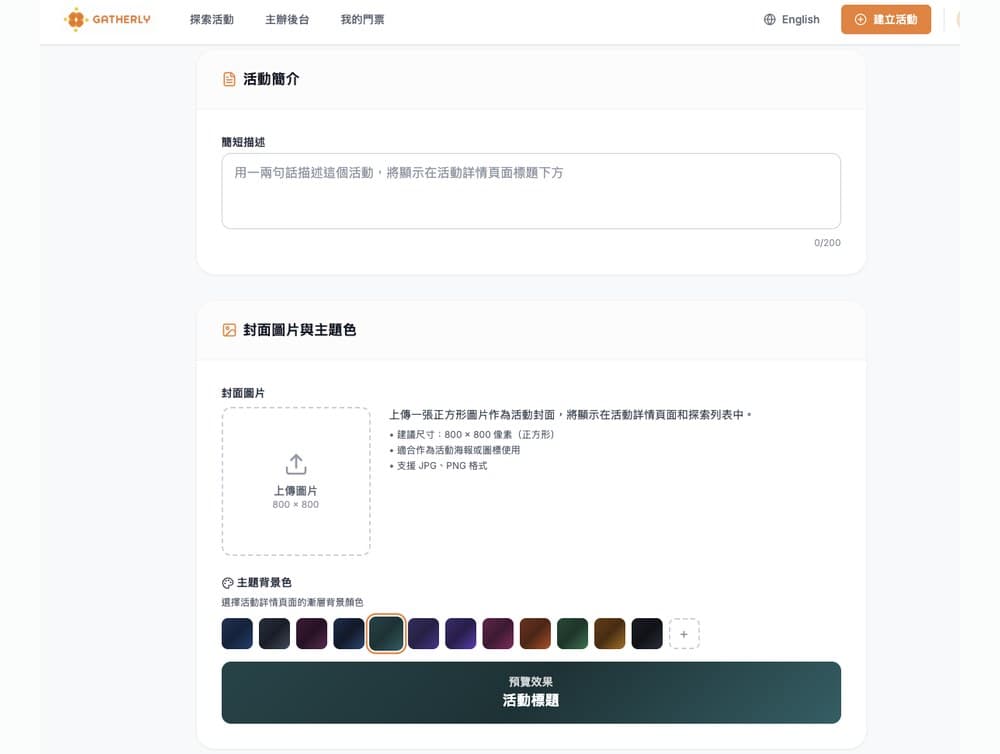Select the first navy blue swatch
Viewport: 1000px width, 754px height.
[237, 633]
